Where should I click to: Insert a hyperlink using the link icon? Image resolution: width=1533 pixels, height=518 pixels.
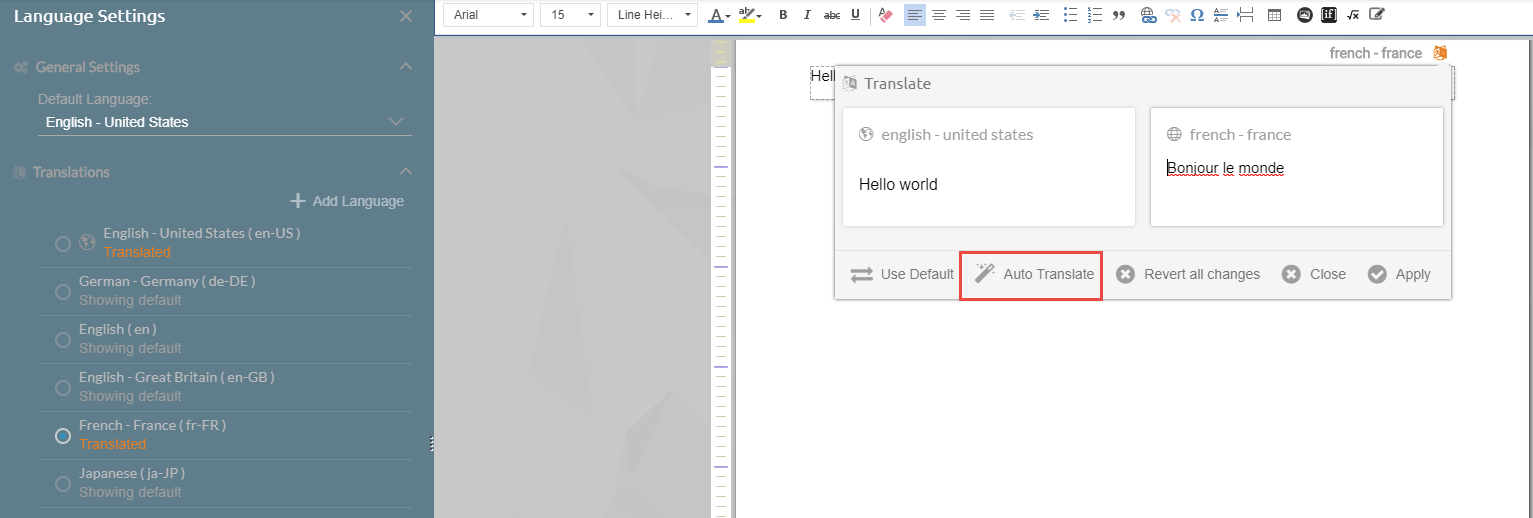1148,15
